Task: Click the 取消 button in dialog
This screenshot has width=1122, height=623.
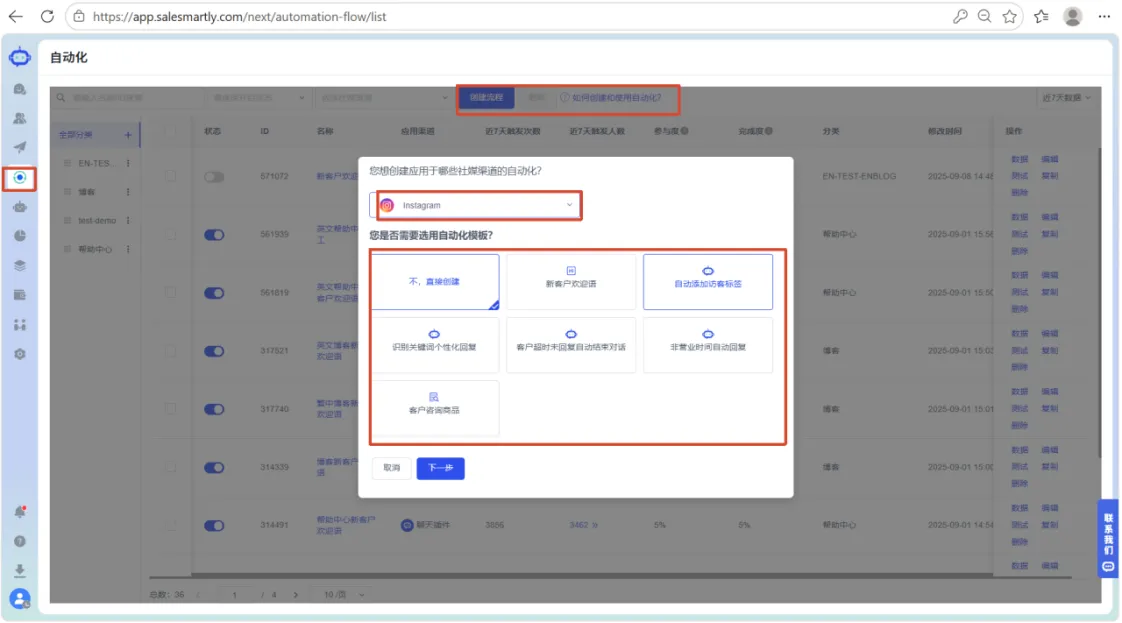Action: click(x=391, y=468)
